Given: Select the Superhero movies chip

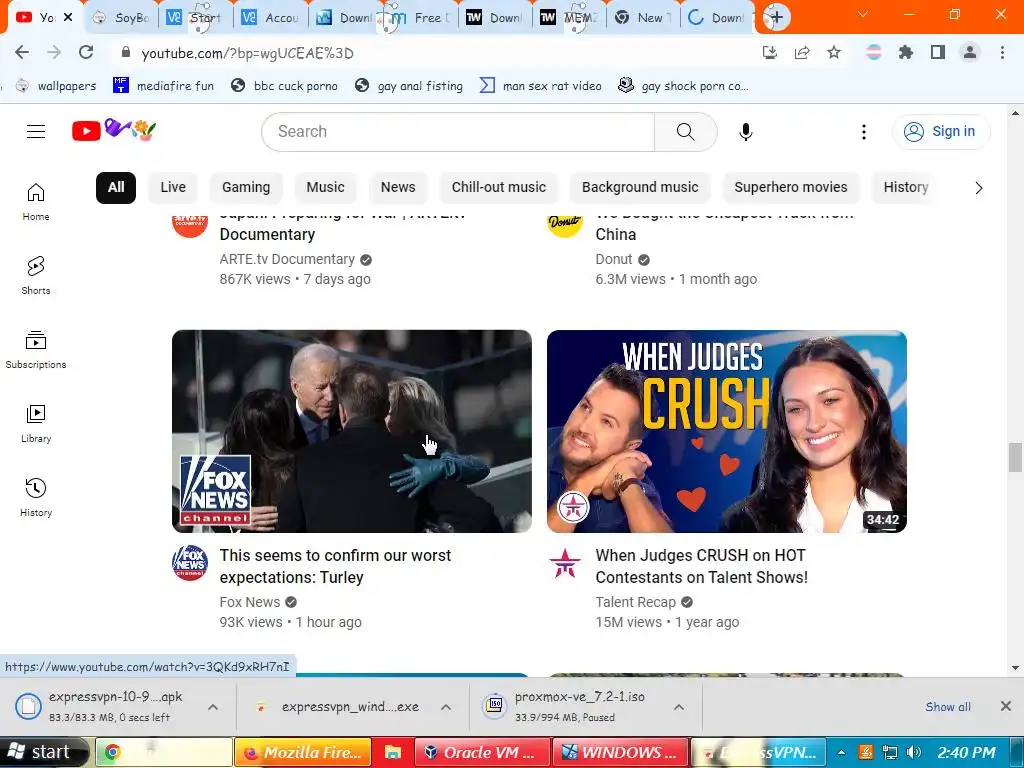Looking at the screenshot, I should pyautogui.click(x=790, y=187).
